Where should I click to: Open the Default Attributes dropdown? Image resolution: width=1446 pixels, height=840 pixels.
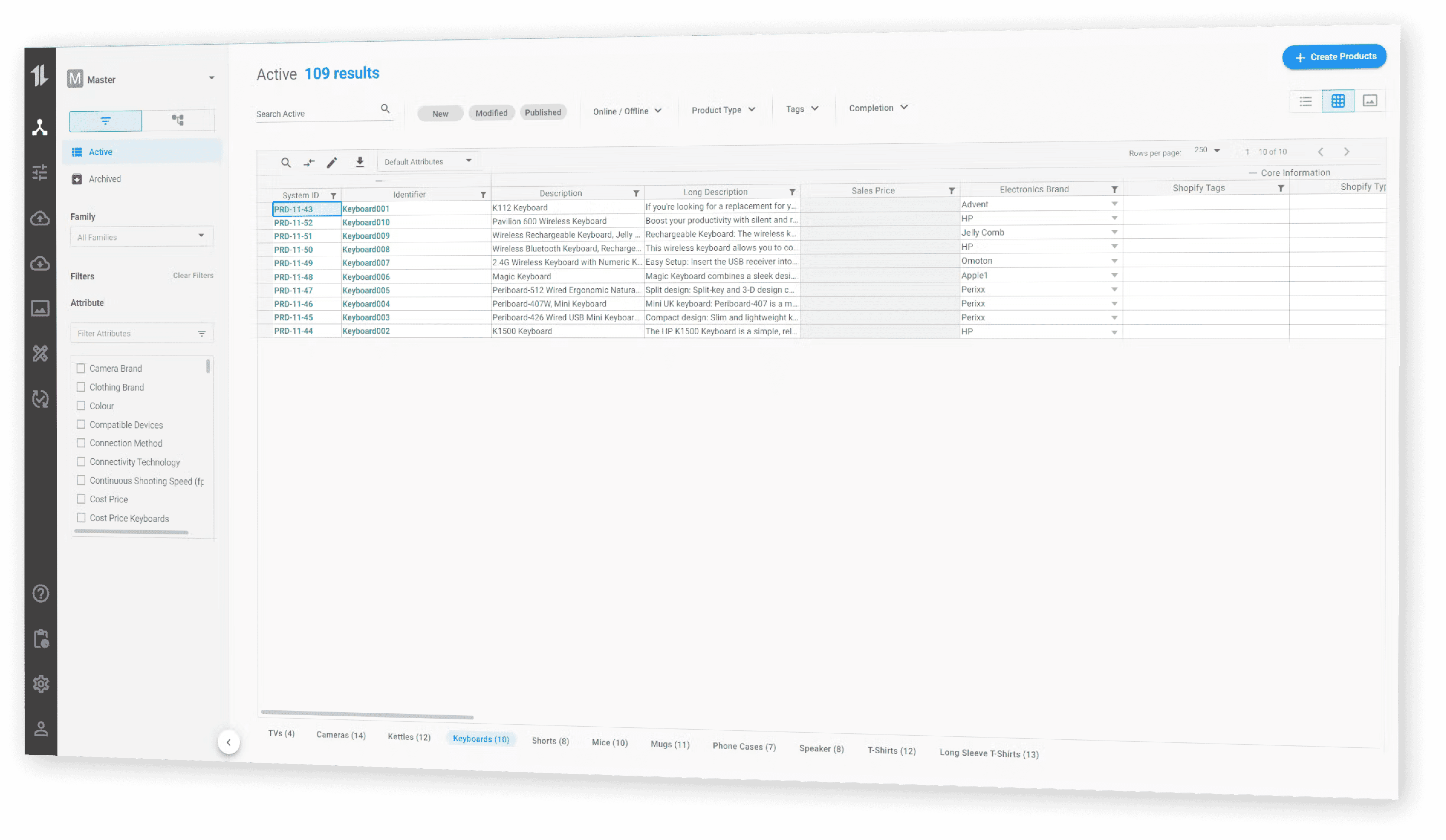click(x=428, y=161)
